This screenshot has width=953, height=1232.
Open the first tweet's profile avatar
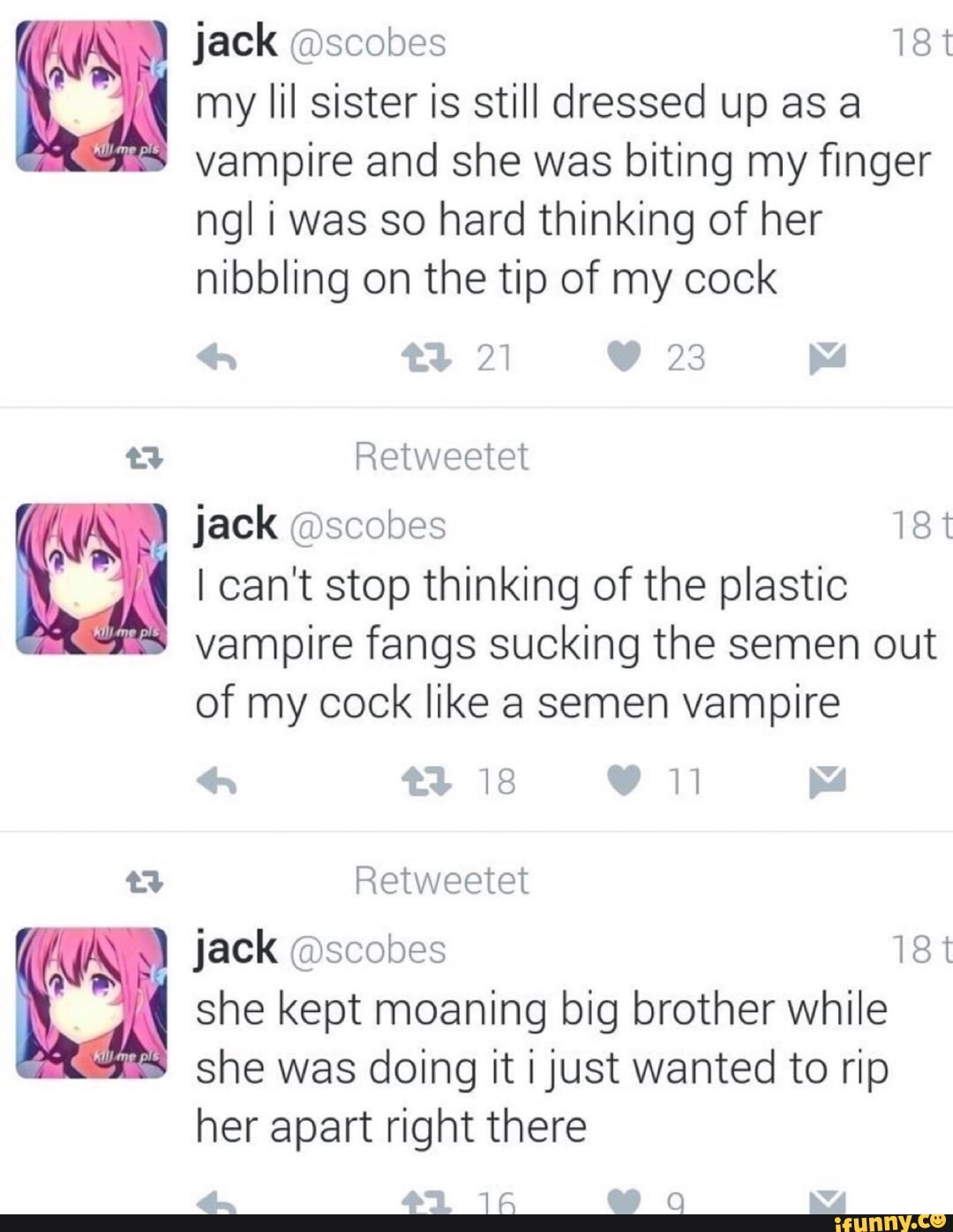(x=91, y=94)
